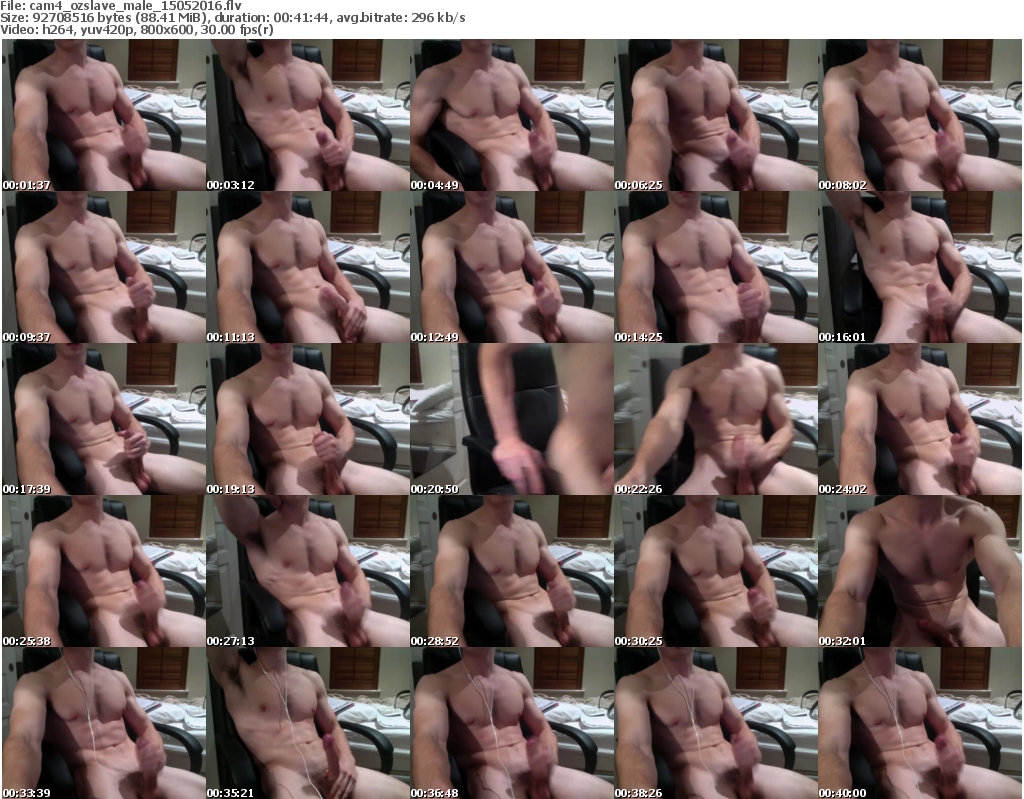1024x799 pixels.
Task: Pick the blurred frame stamped 00:20:50
Action: [x=512, y=419]
